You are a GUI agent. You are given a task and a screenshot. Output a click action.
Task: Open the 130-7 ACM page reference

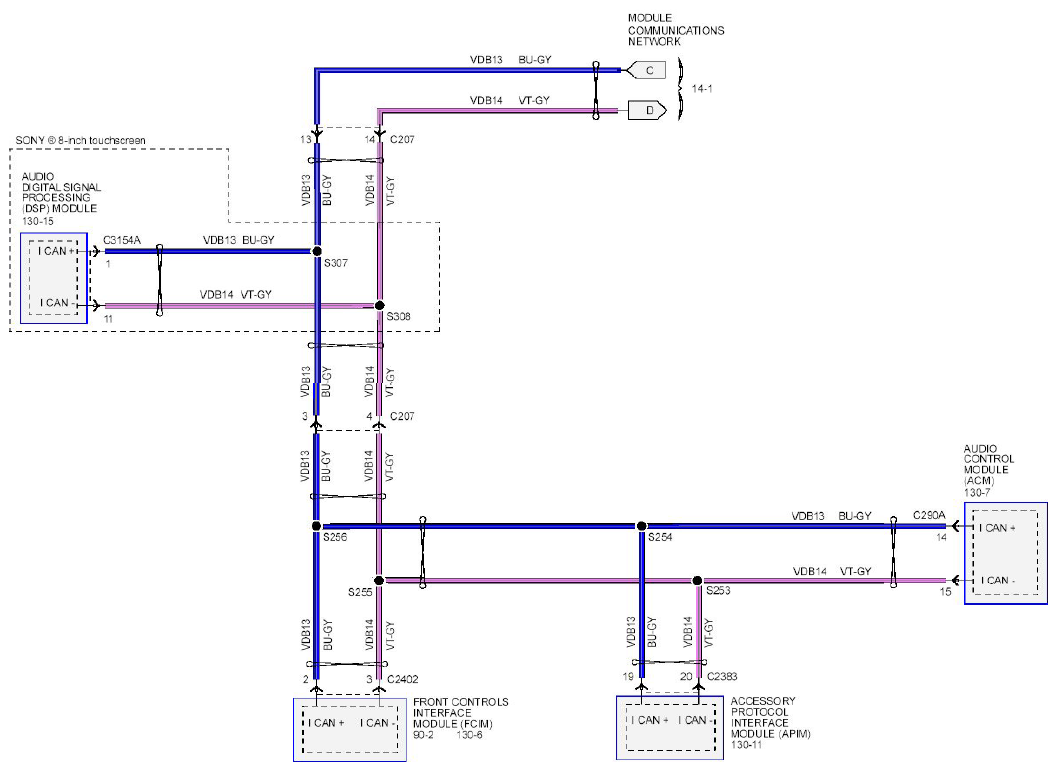pyautogui.click(x=977, y=493)
